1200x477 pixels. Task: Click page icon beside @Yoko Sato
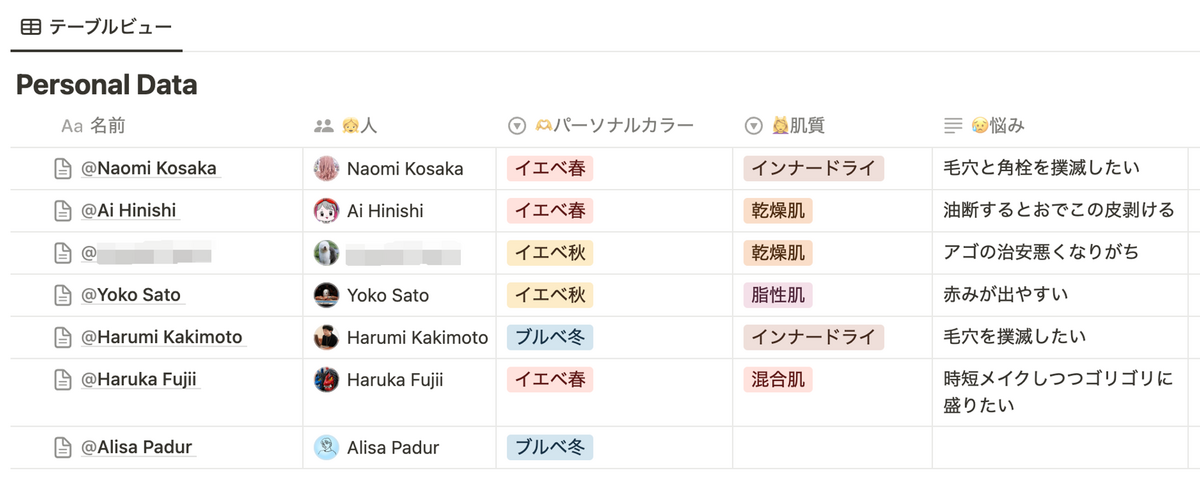64,295
